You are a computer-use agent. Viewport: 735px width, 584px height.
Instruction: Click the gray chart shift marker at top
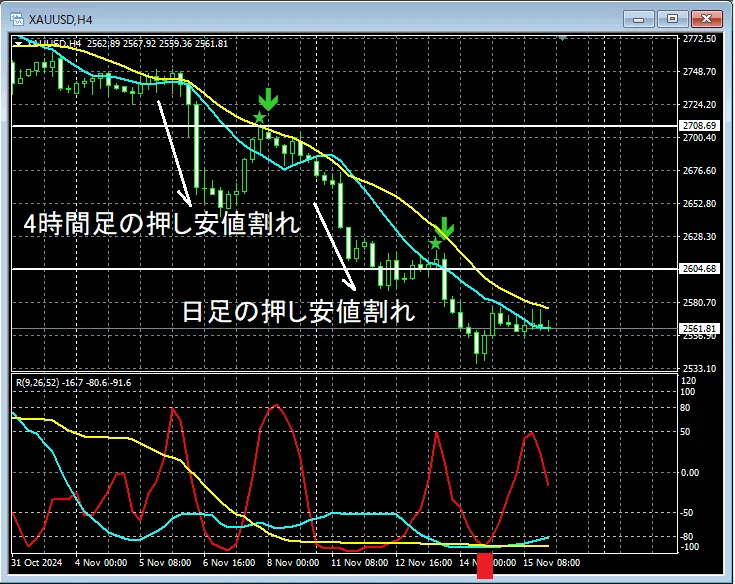(562, 38)
